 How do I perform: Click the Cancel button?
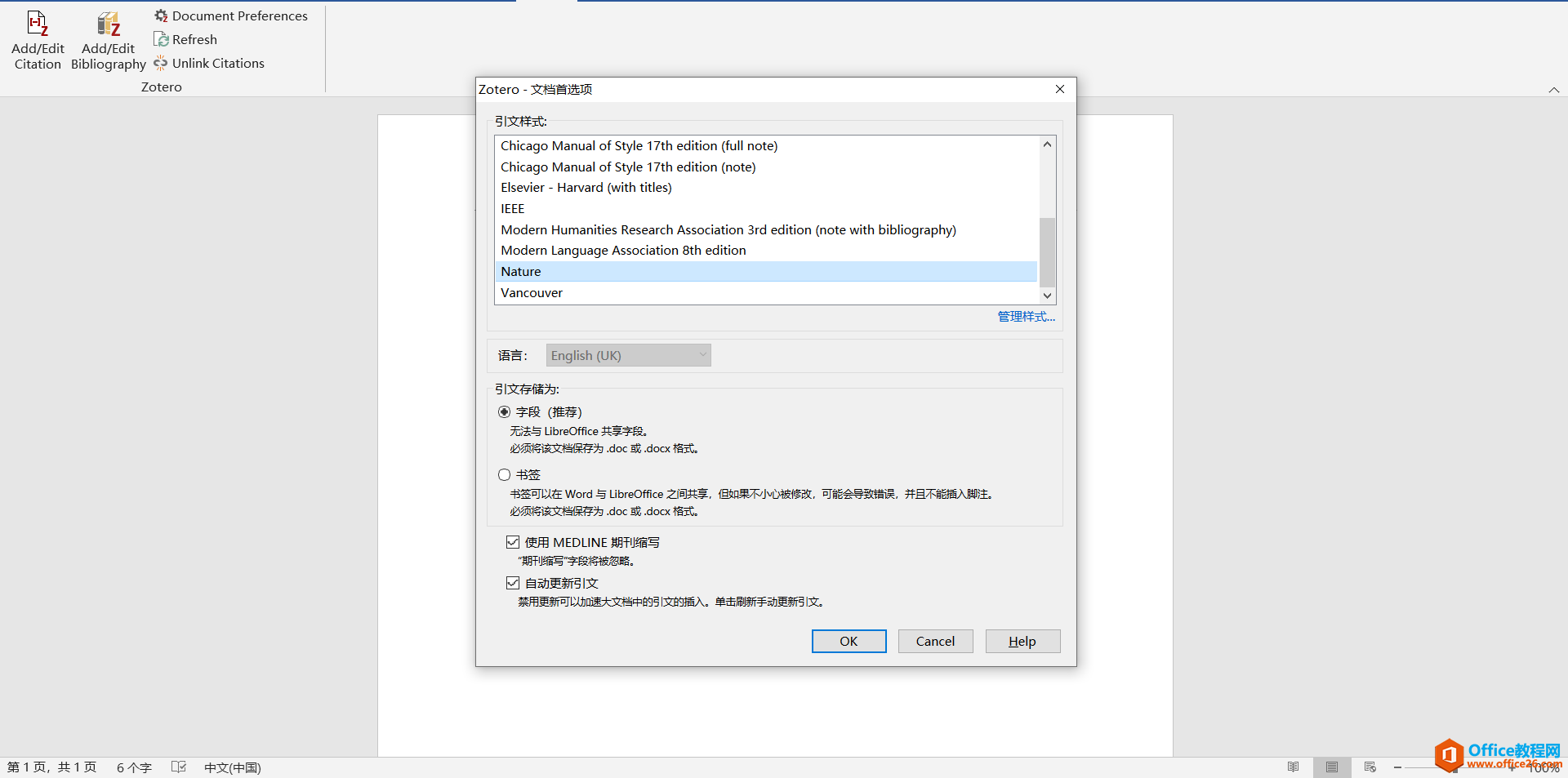[935, 641]
